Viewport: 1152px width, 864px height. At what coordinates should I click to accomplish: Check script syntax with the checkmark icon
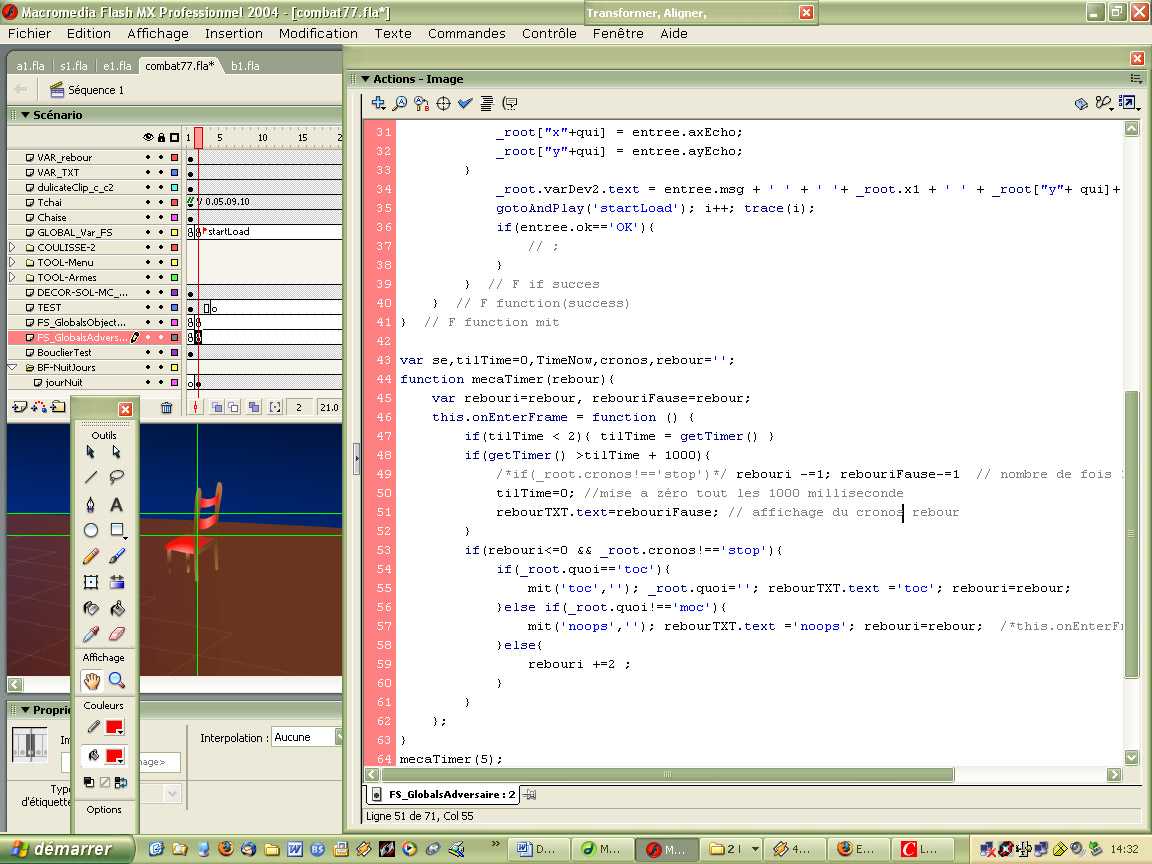pos(464,104)
